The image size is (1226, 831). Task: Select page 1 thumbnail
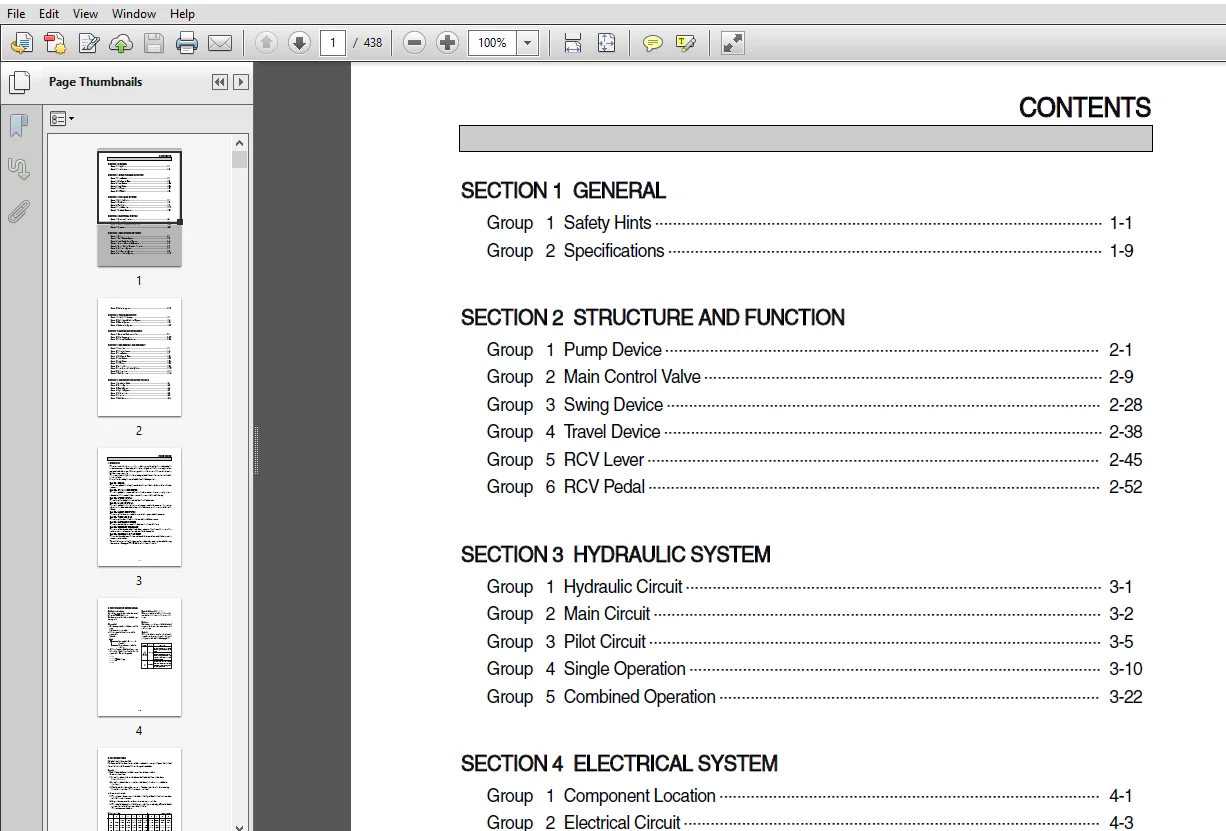pyautogui.click(x=139, y=208)
